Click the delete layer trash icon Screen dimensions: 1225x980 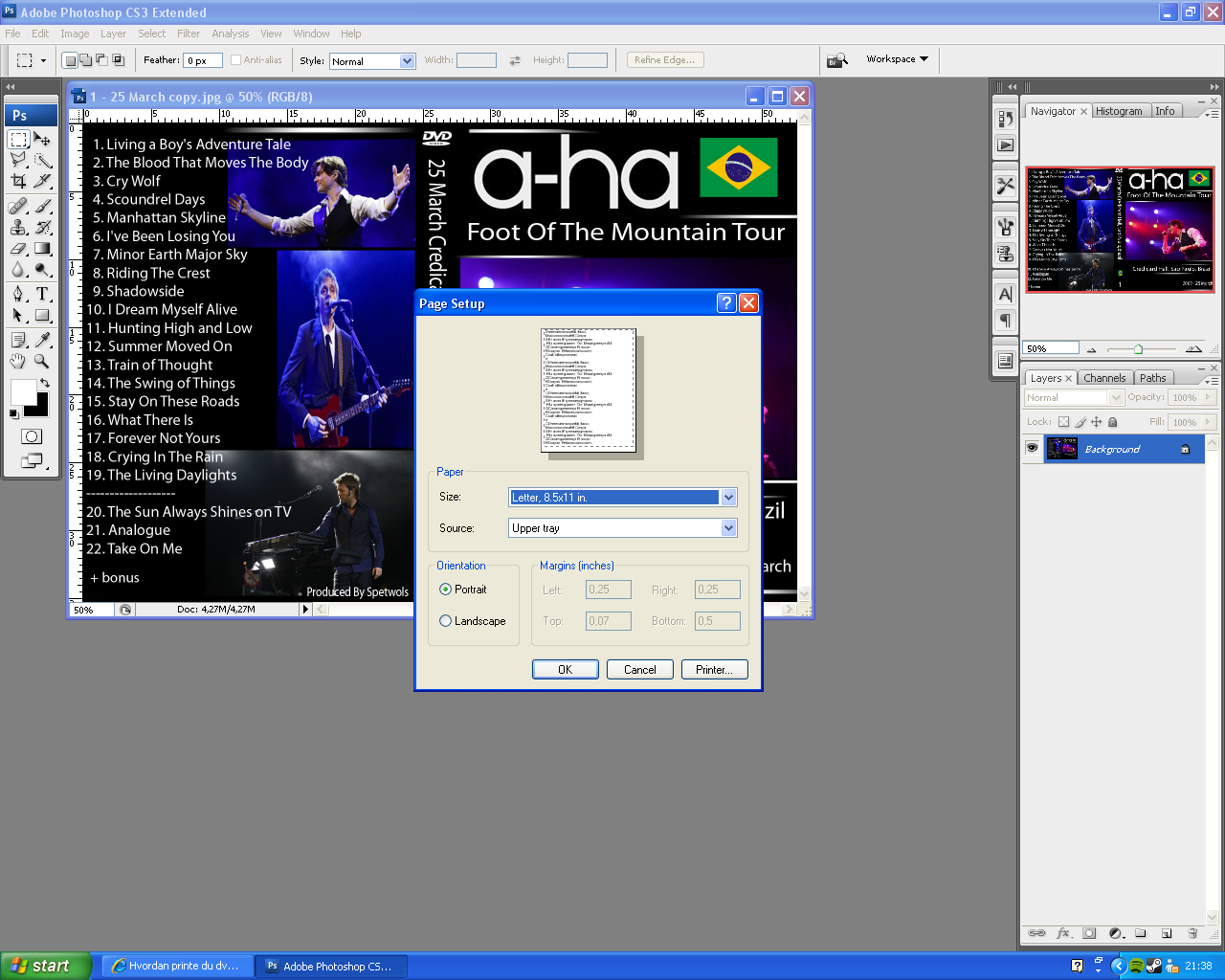pyautogui.click(x=1192, y=933)
